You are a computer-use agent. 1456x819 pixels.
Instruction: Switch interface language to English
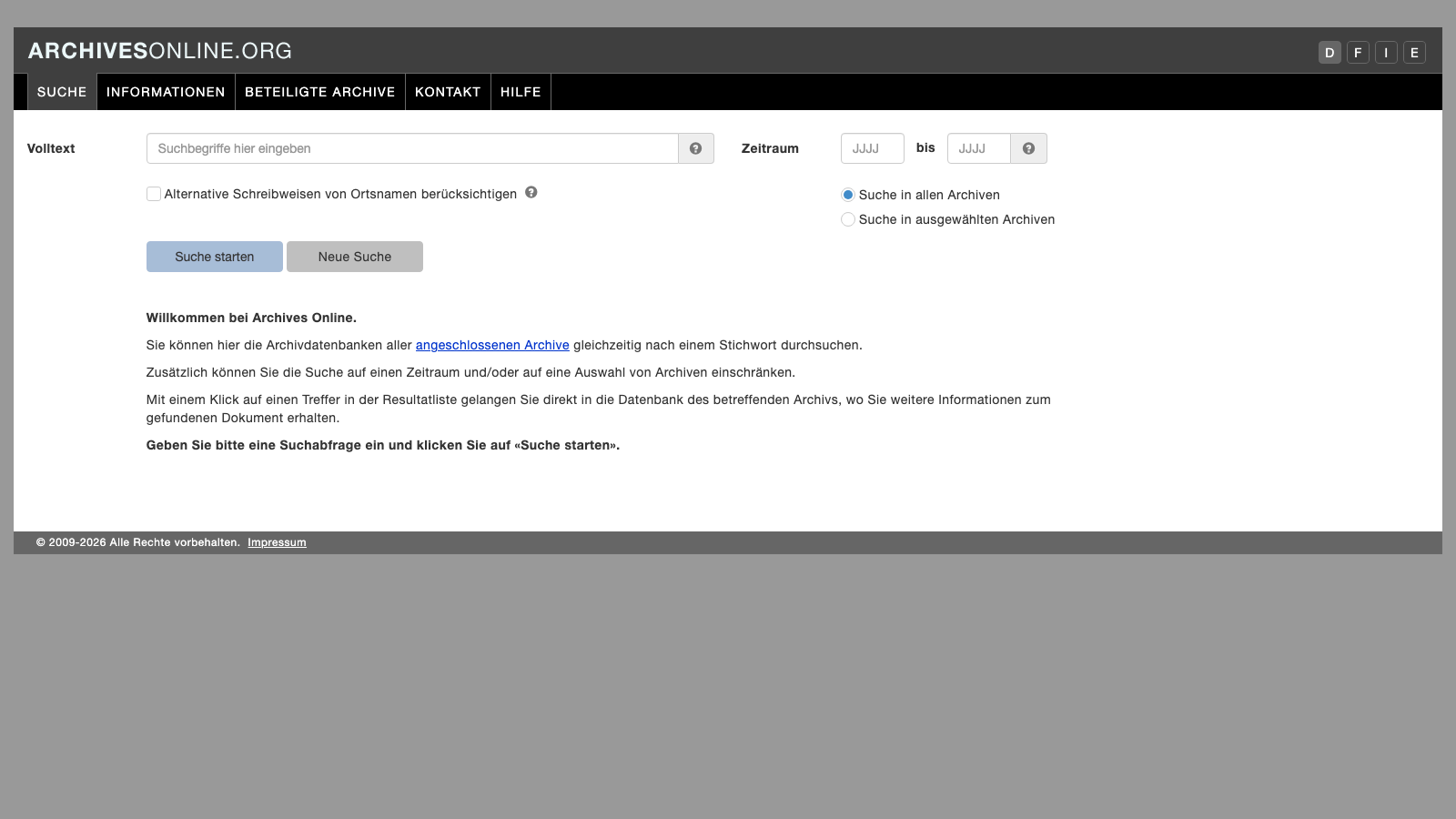[1414, 52]
